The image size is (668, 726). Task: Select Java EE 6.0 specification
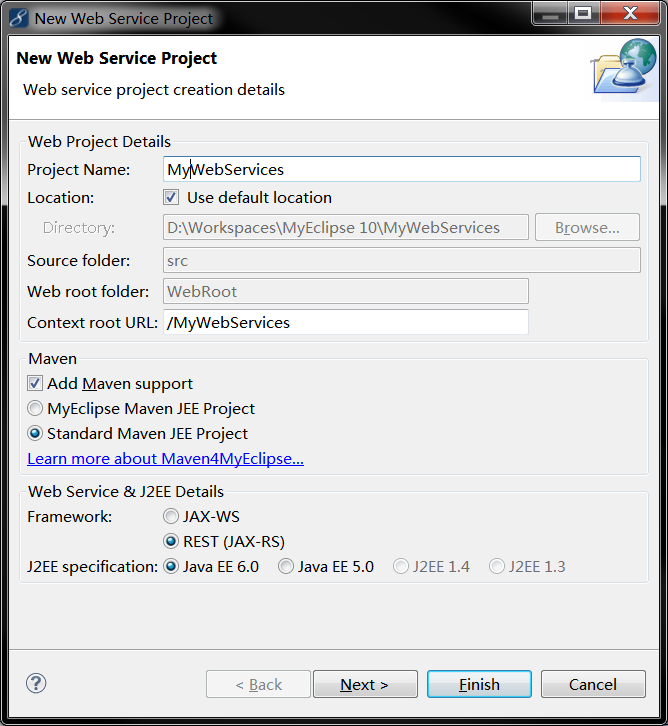[171, 566]
